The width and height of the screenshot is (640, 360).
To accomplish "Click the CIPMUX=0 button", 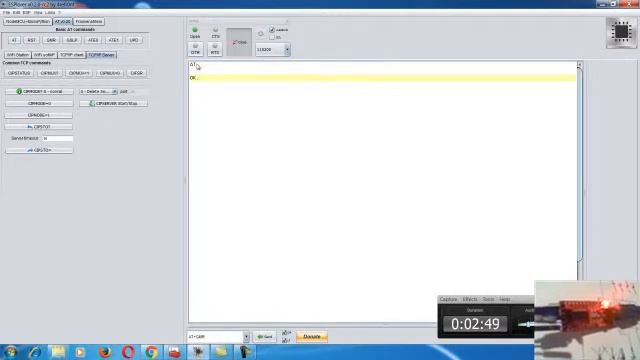I will pos(110,73).
